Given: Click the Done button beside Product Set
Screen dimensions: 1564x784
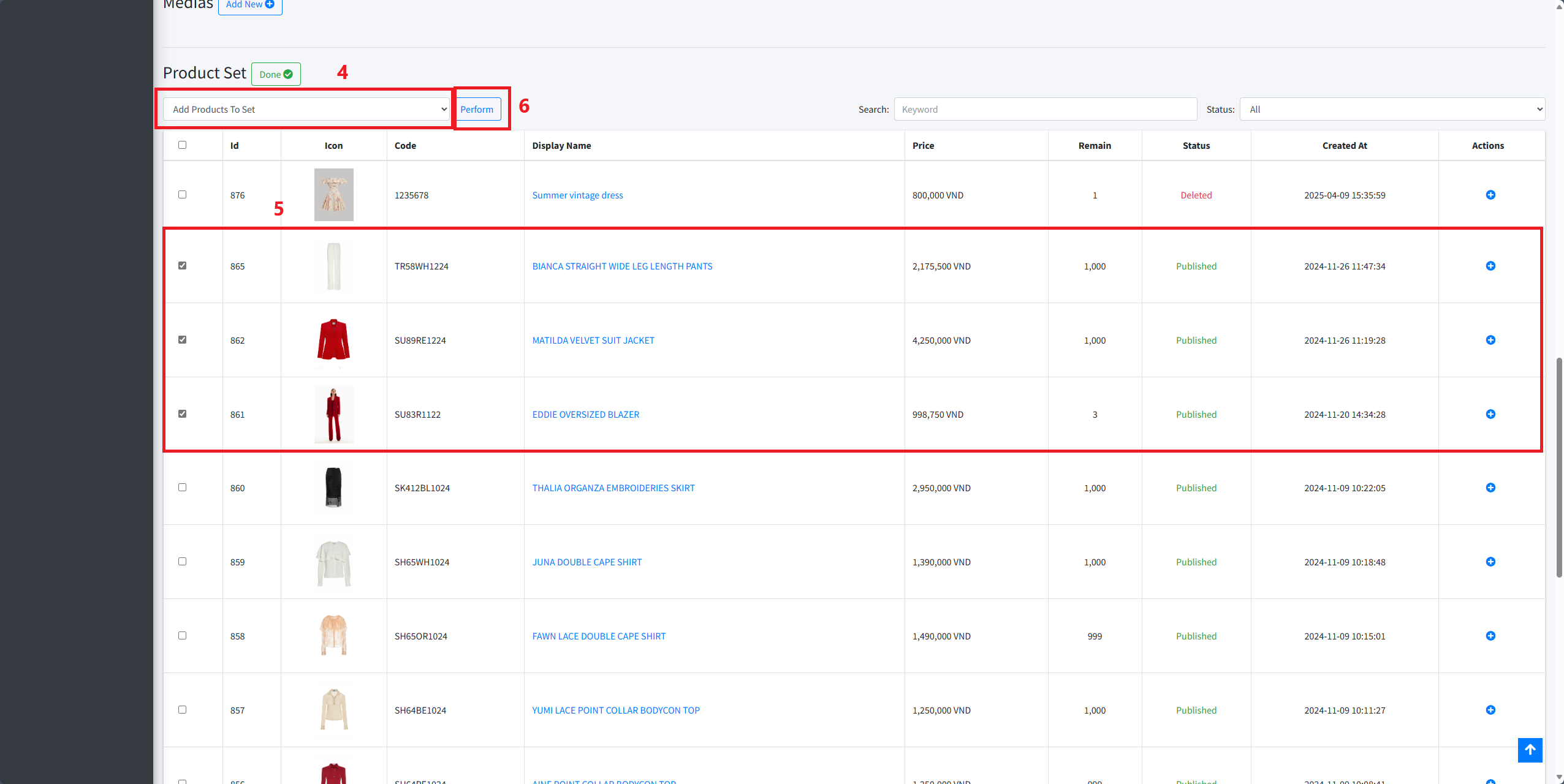Looking at the screenshot, I should tap(276, 74).
